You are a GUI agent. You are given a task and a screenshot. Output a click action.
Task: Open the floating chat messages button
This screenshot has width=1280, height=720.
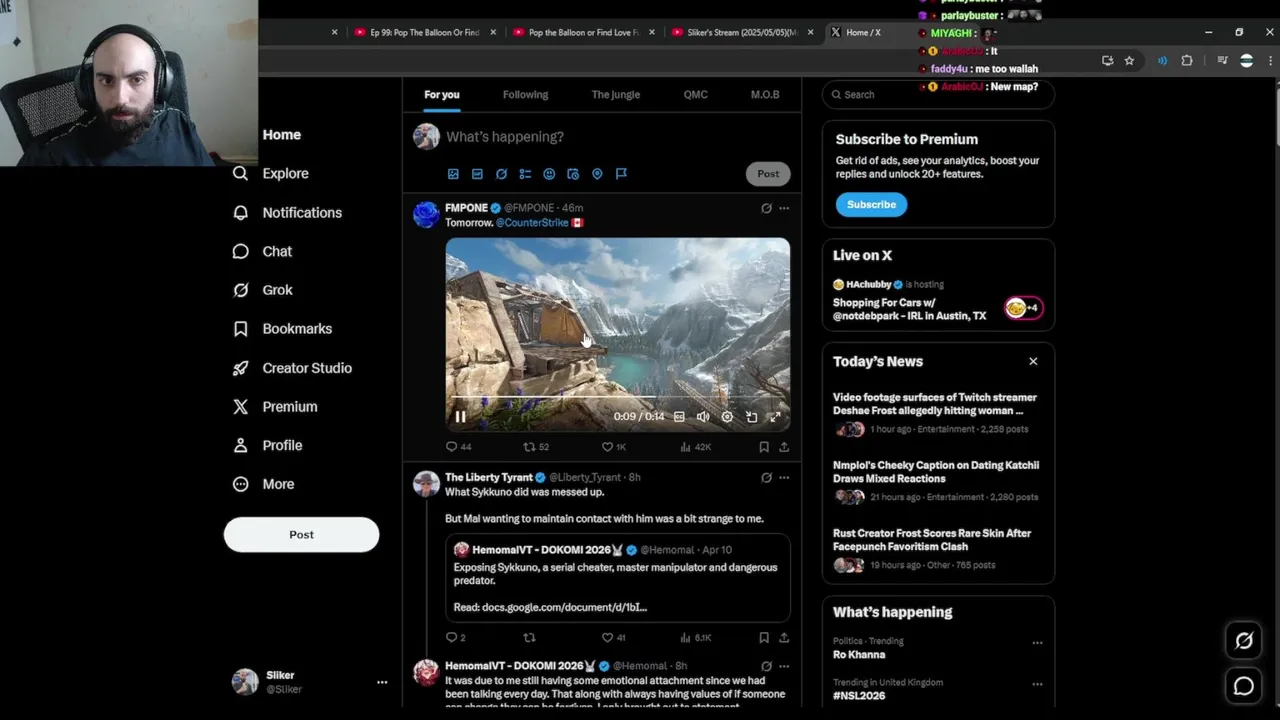coord(1244,686)
